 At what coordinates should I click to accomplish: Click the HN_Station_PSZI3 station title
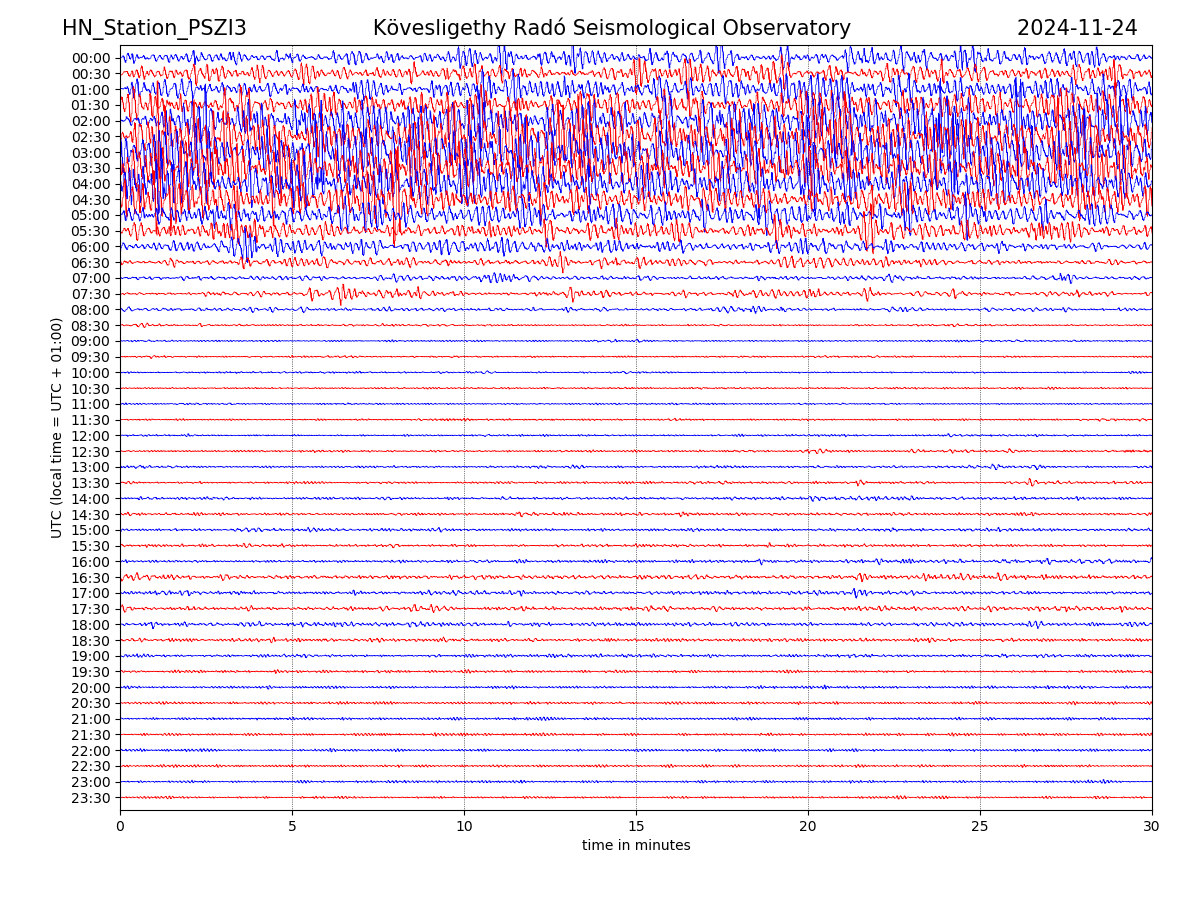click(x=154, y=29)
